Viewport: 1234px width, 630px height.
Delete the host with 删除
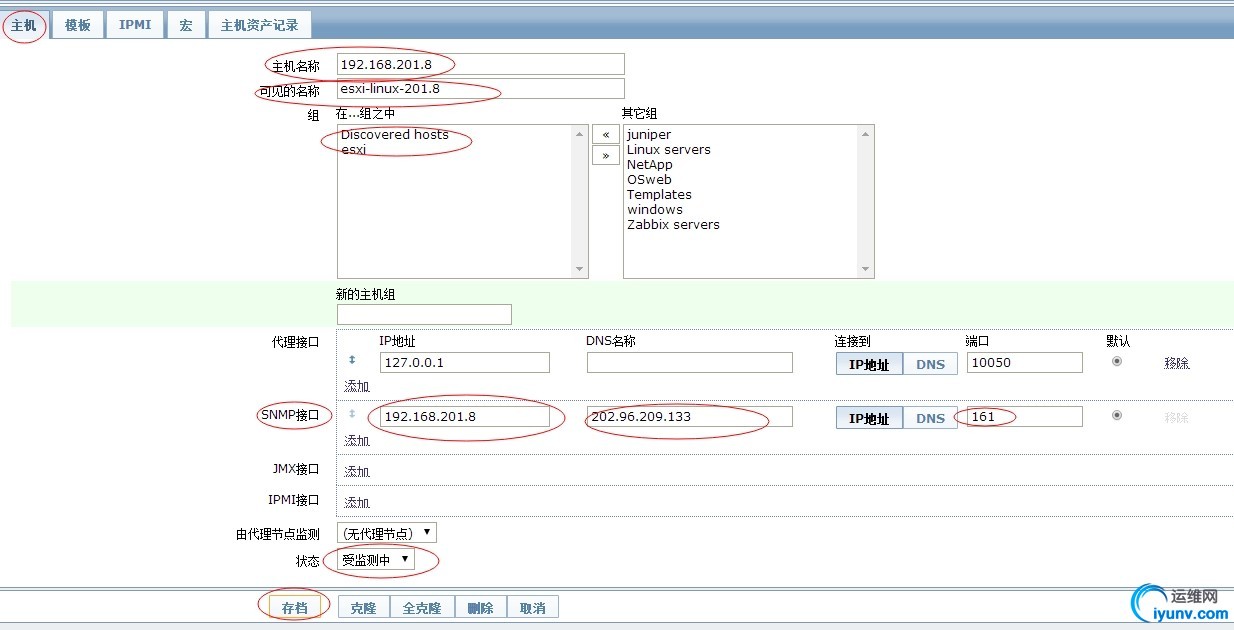(480, 607)
